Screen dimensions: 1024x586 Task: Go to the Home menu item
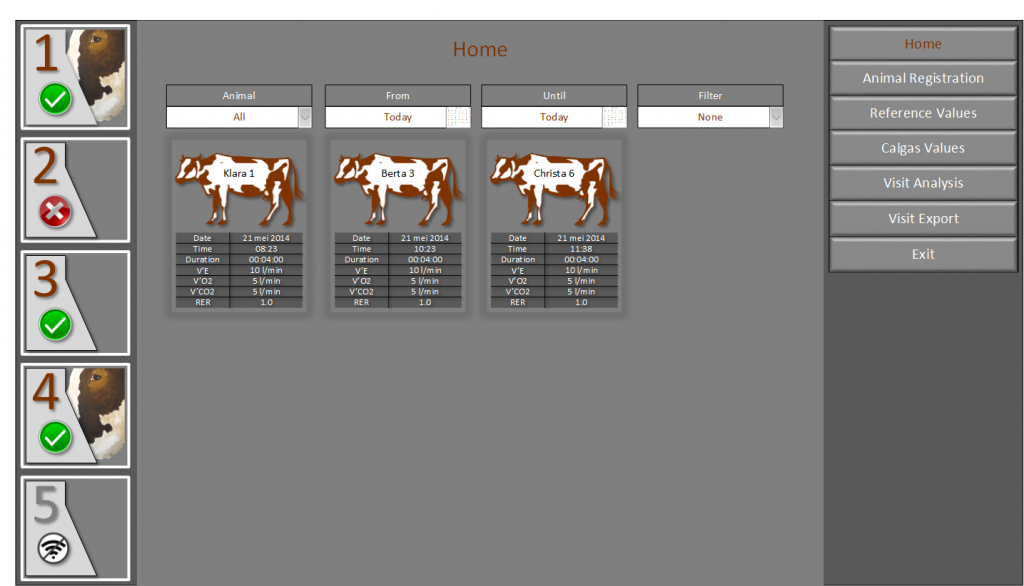[923, 44]
